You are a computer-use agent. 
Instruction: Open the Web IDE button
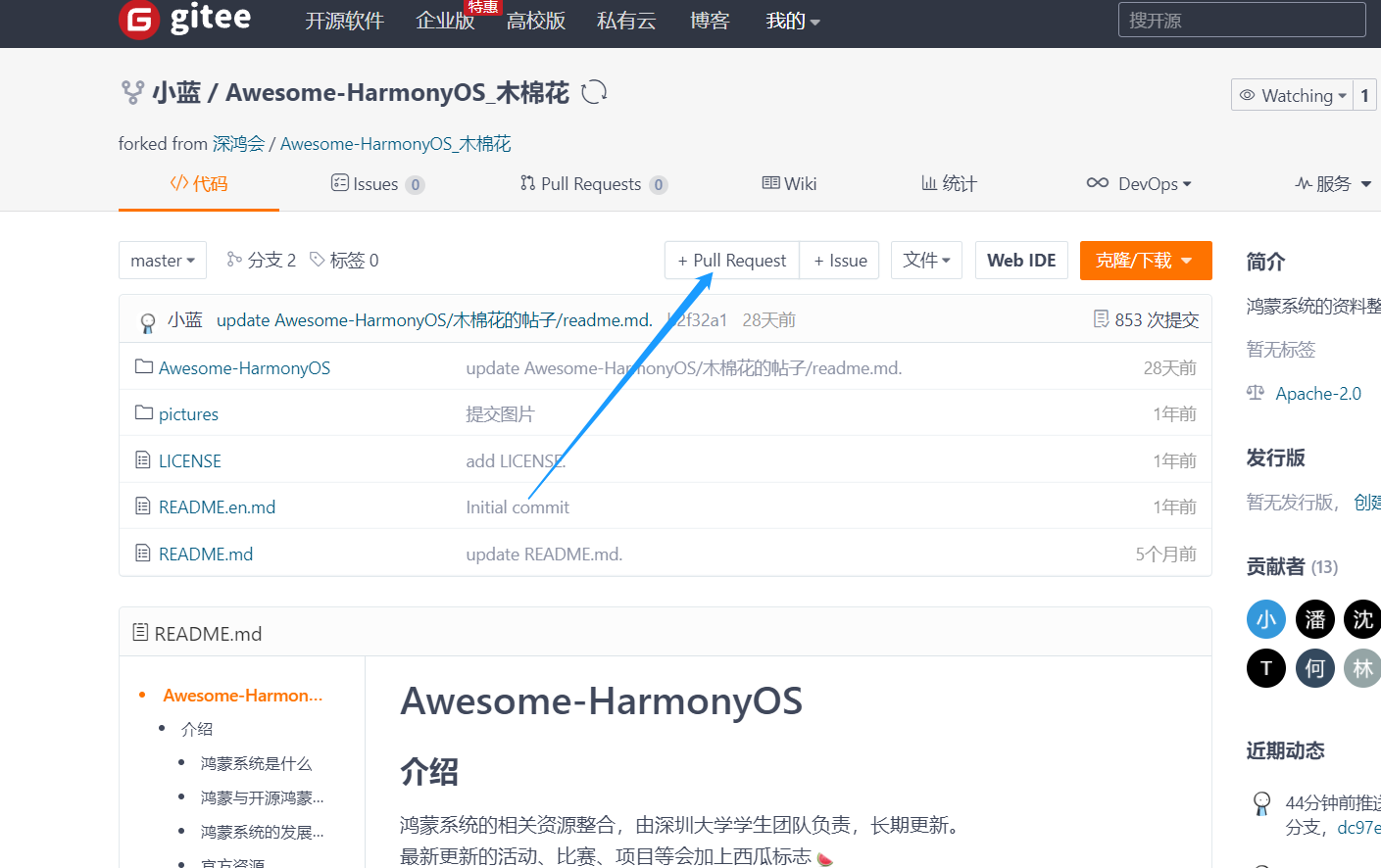(x=1021, y=261)
